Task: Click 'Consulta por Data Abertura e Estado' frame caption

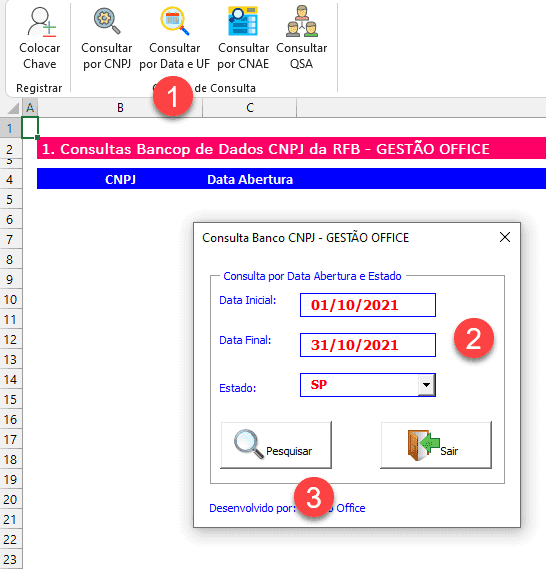Action: click(x=312, y=276)
